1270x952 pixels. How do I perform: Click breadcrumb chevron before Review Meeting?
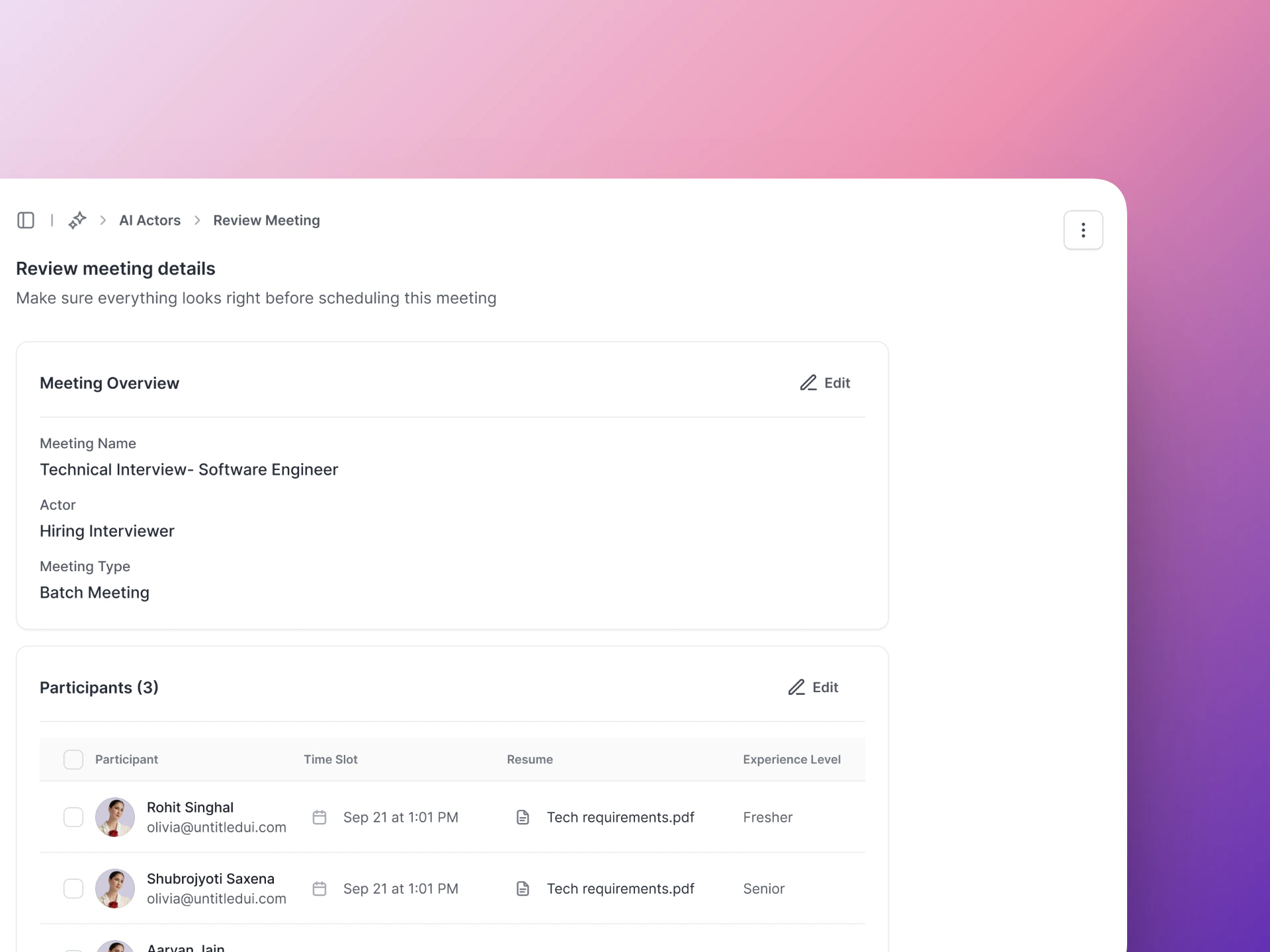point(197,220)
